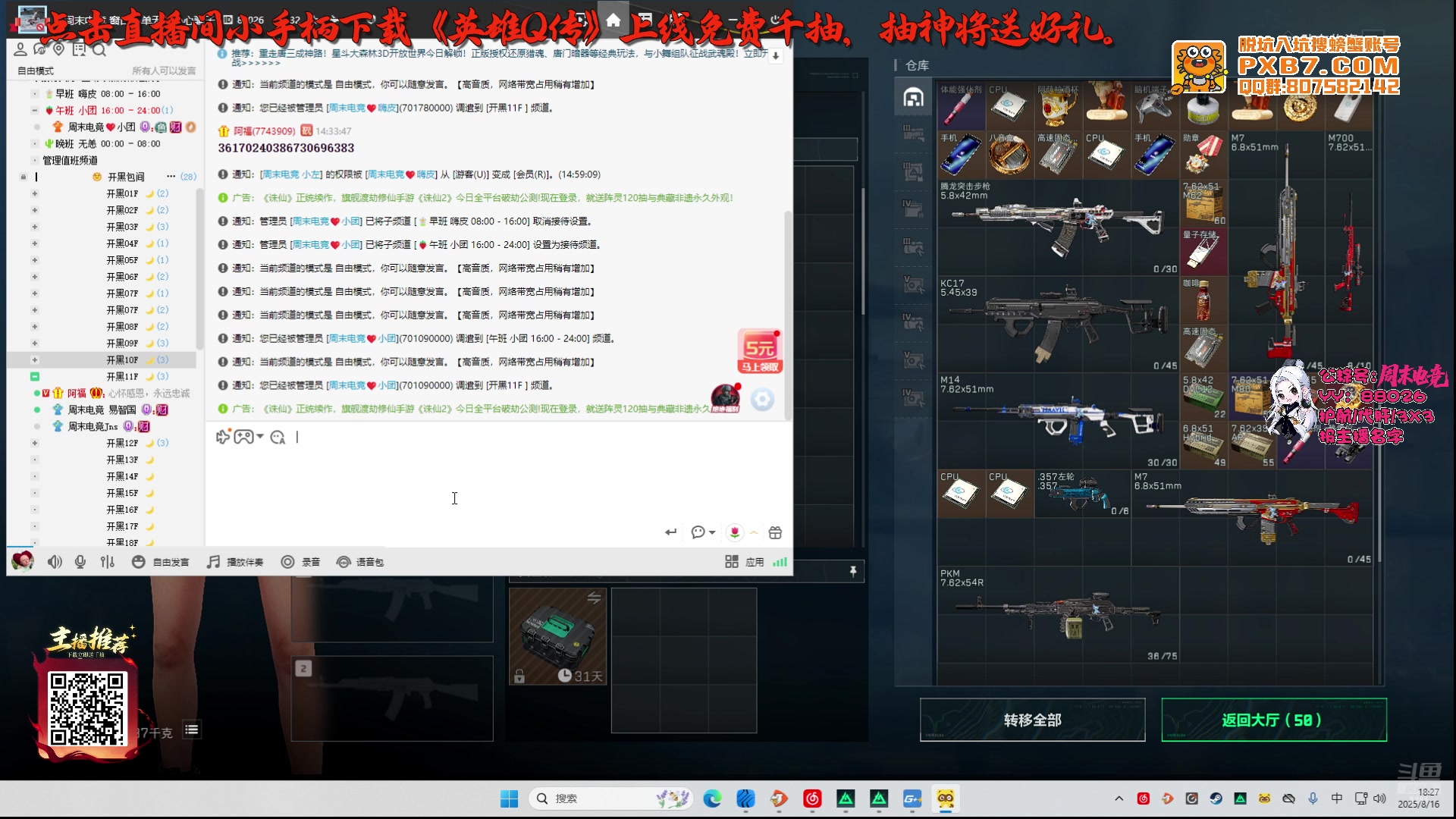The image size is (1456, 819).
Task: Expand the 开黑10F channel
Action: [35, 360]
